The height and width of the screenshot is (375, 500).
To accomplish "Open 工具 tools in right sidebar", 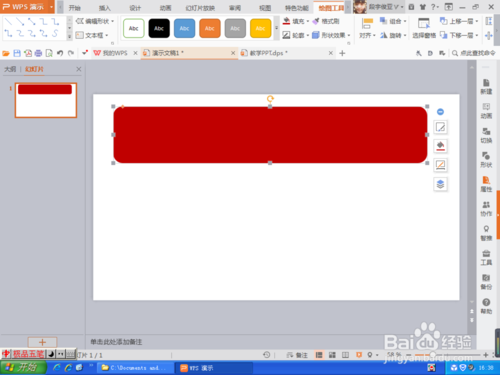I will coord(486,258).
